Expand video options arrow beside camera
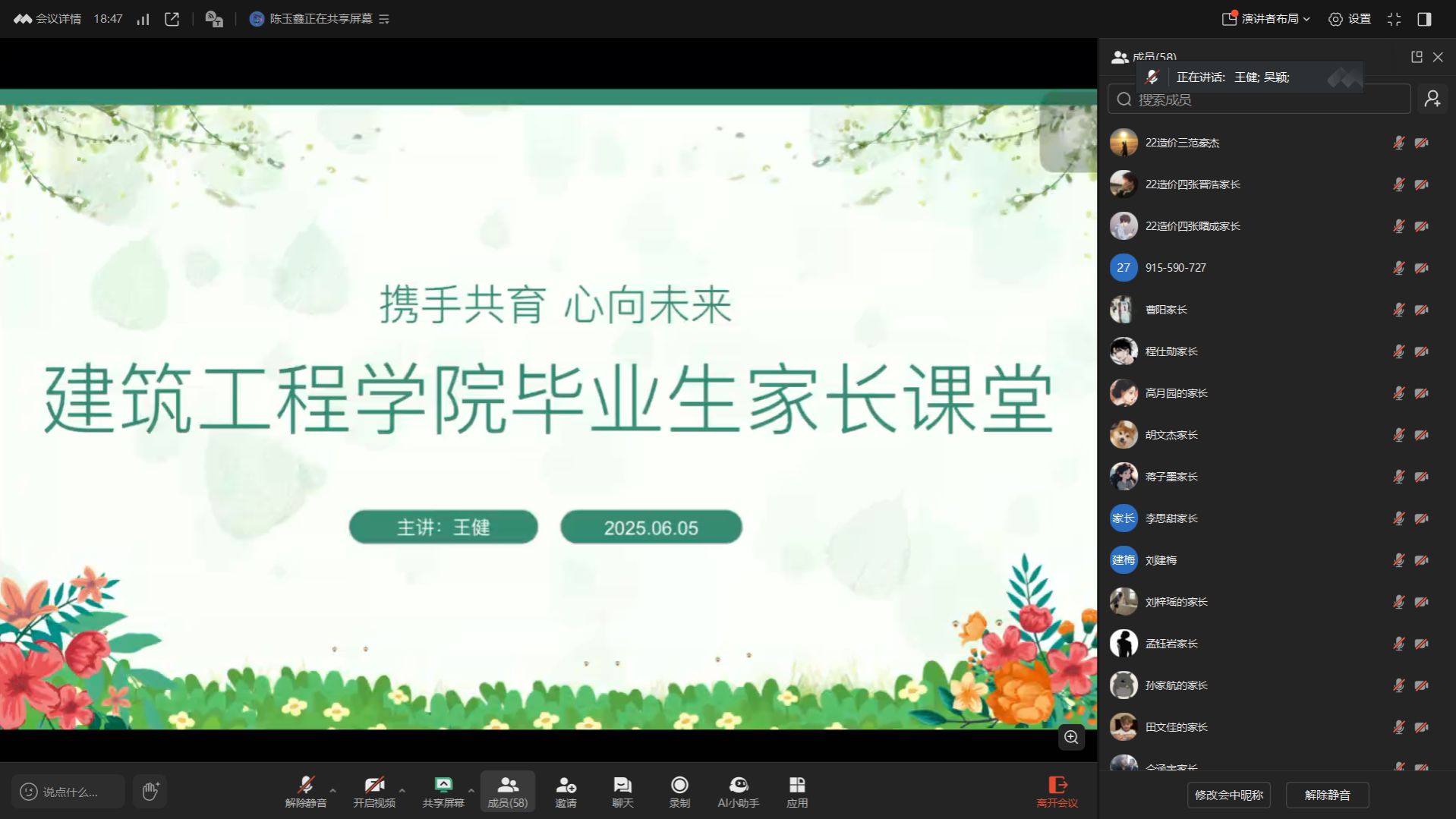 tap(402, 790)
